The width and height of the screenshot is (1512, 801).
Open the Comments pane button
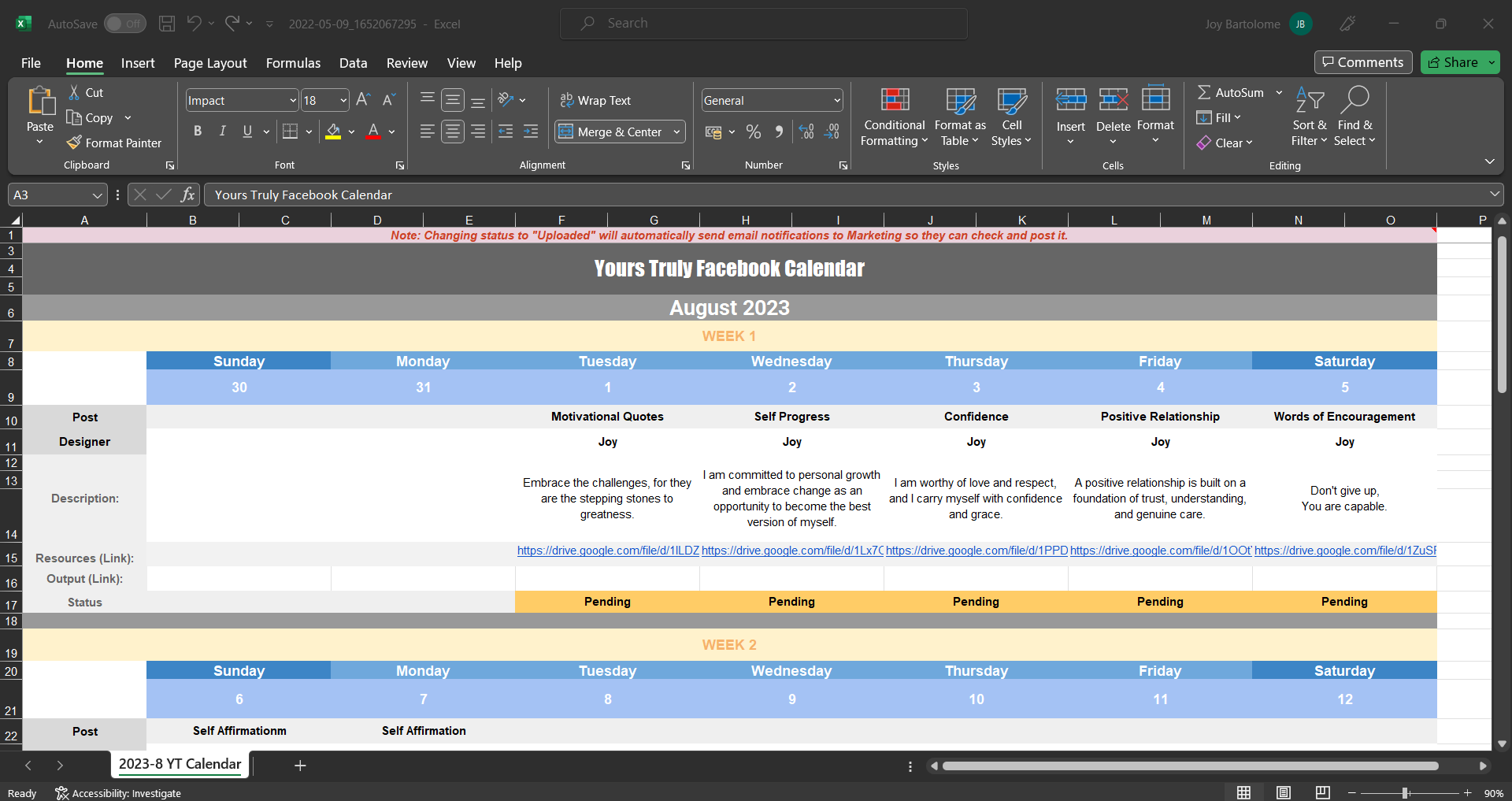(1363, 62)
